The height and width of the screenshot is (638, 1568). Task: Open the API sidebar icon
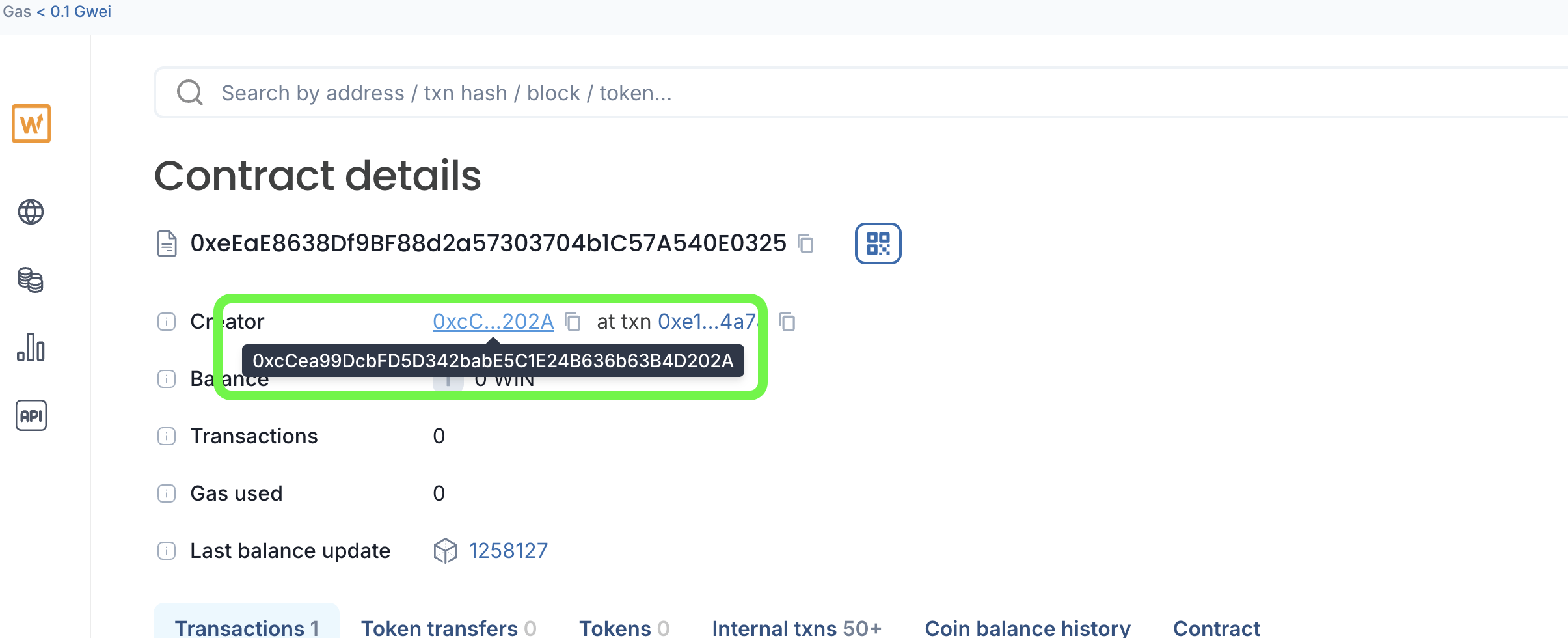[x=31, y=415]
